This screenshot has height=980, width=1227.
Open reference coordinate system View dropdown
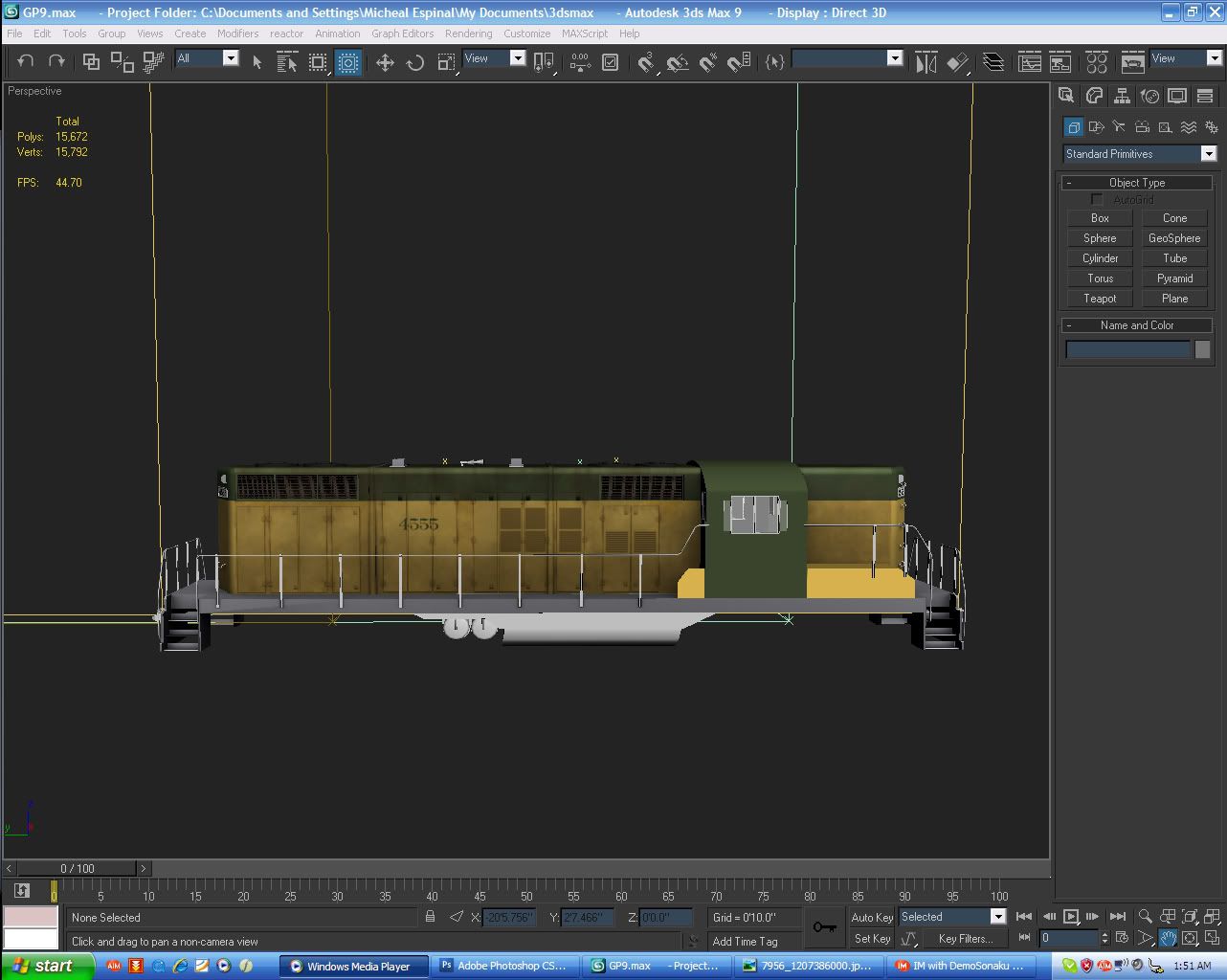494,58
